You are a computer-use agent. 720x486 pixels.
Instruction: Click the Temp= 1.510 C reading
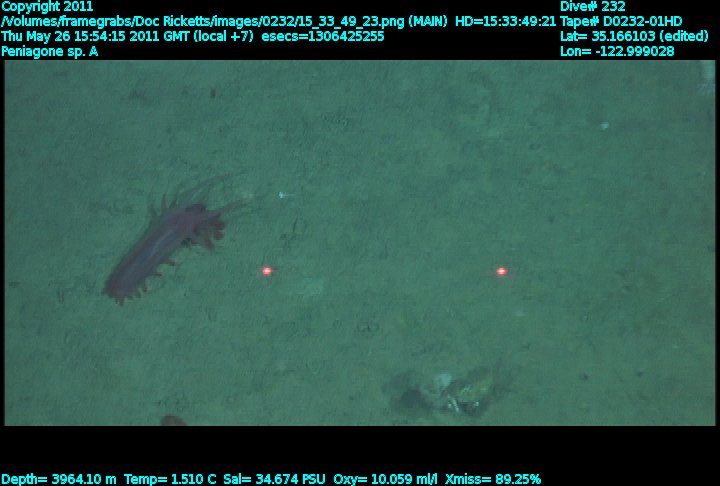[170, 479]
